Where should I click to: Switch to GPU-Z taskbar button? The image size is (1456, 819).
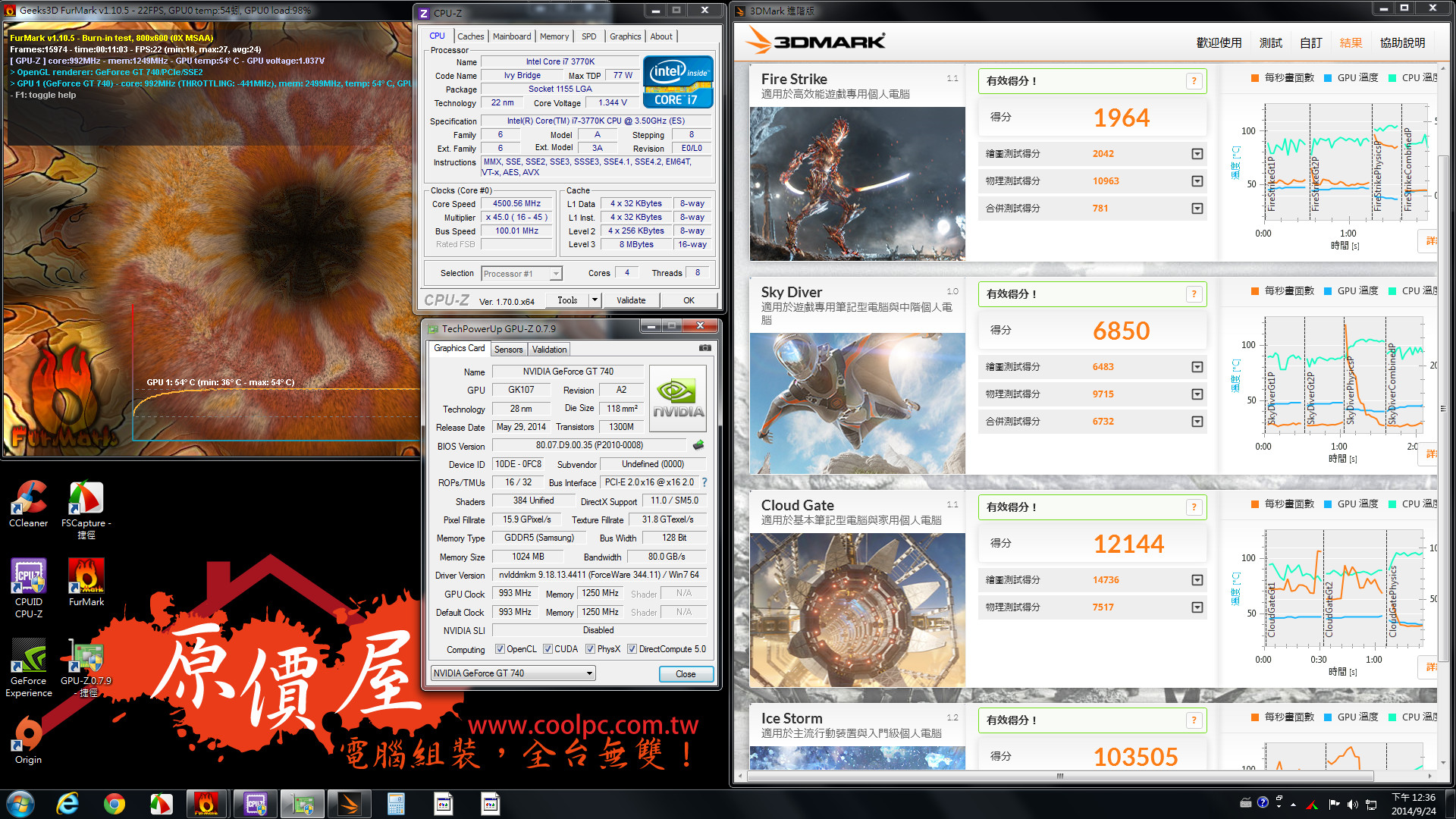(x=303, y=804)
